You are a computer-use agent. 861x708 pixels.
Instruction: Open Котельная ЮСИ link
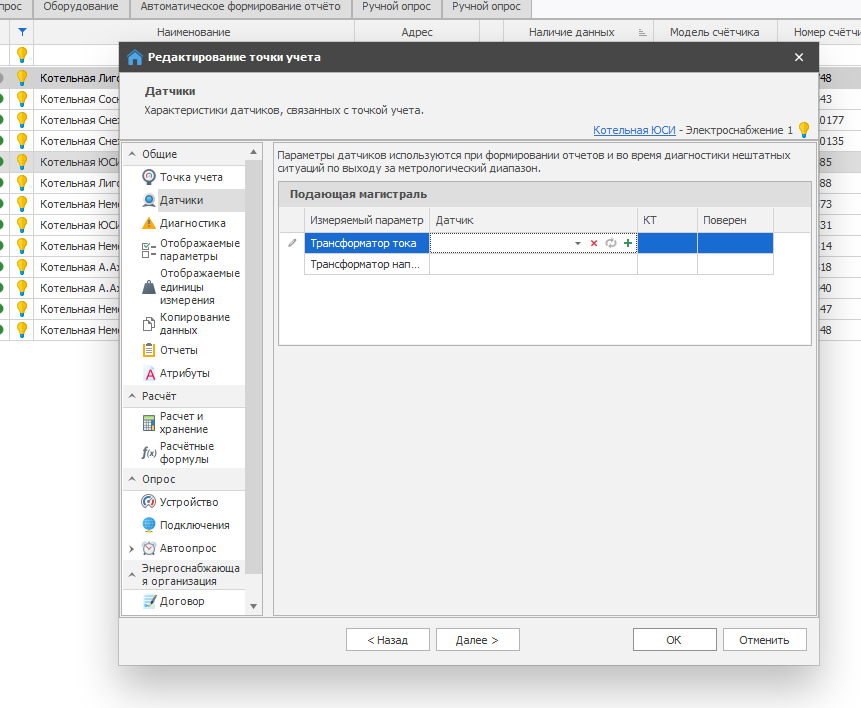(634, 130)
